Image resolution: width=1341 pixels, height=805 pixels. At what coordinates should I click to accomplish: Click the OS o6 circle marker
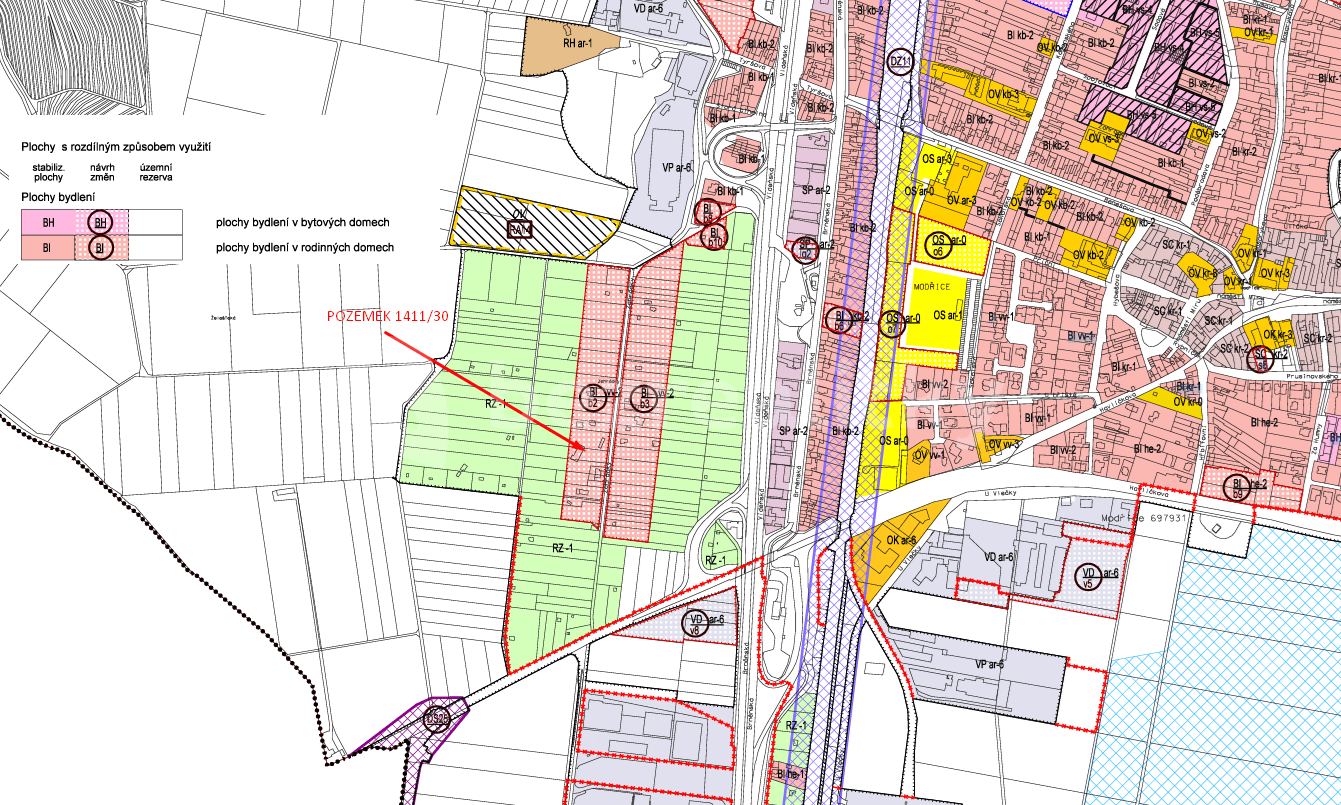pyautogui.click(x=938, y=246)
